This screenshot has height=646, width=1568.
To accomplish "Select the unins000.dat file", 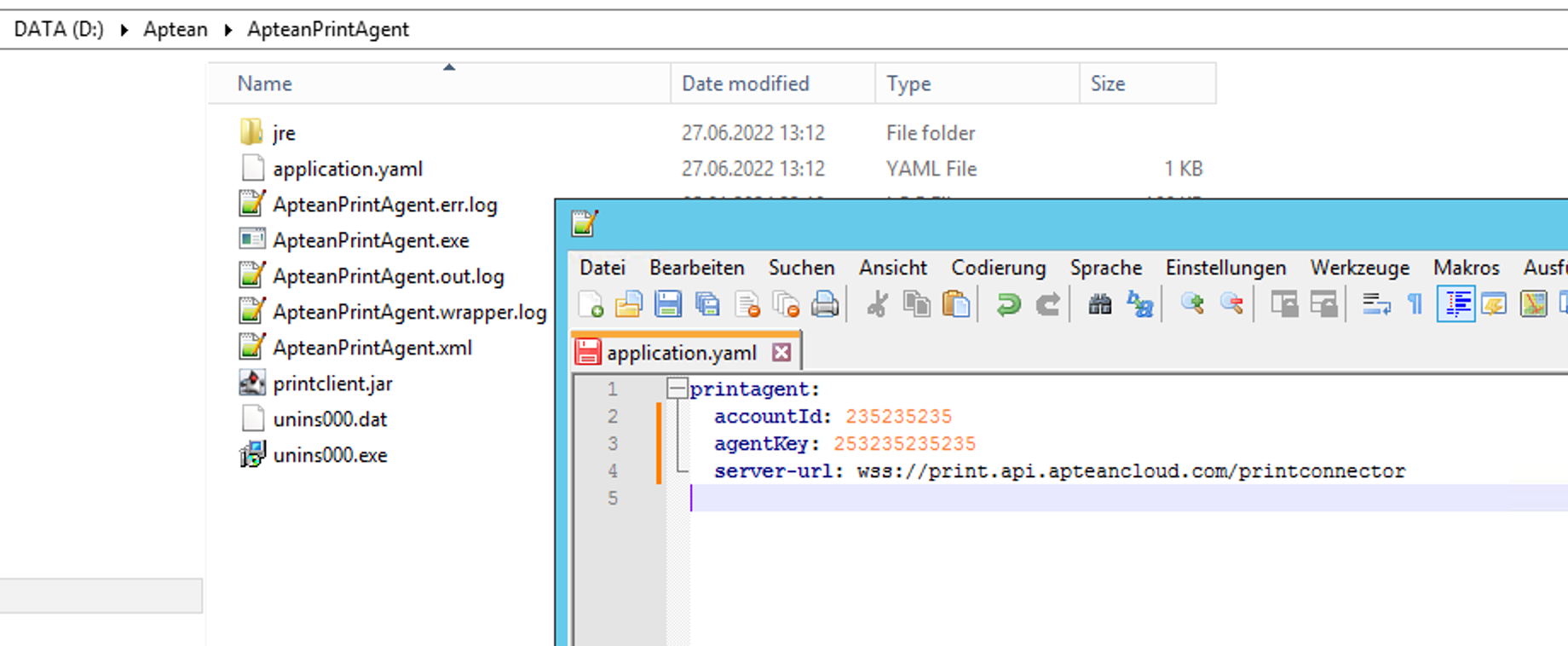I will tap(330, 419).
